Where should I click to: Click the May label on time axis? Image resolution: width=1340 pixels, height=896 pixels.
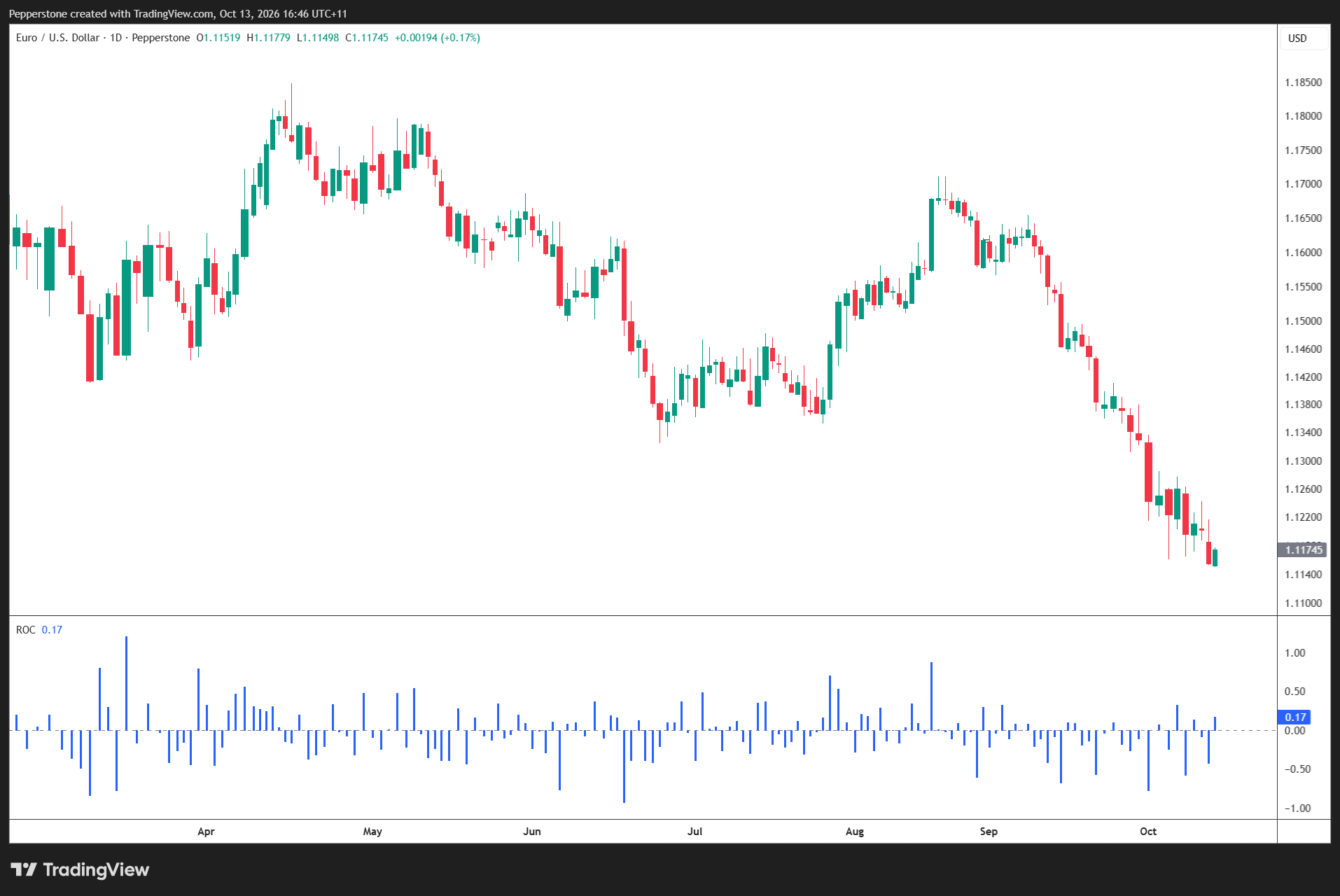372,832
